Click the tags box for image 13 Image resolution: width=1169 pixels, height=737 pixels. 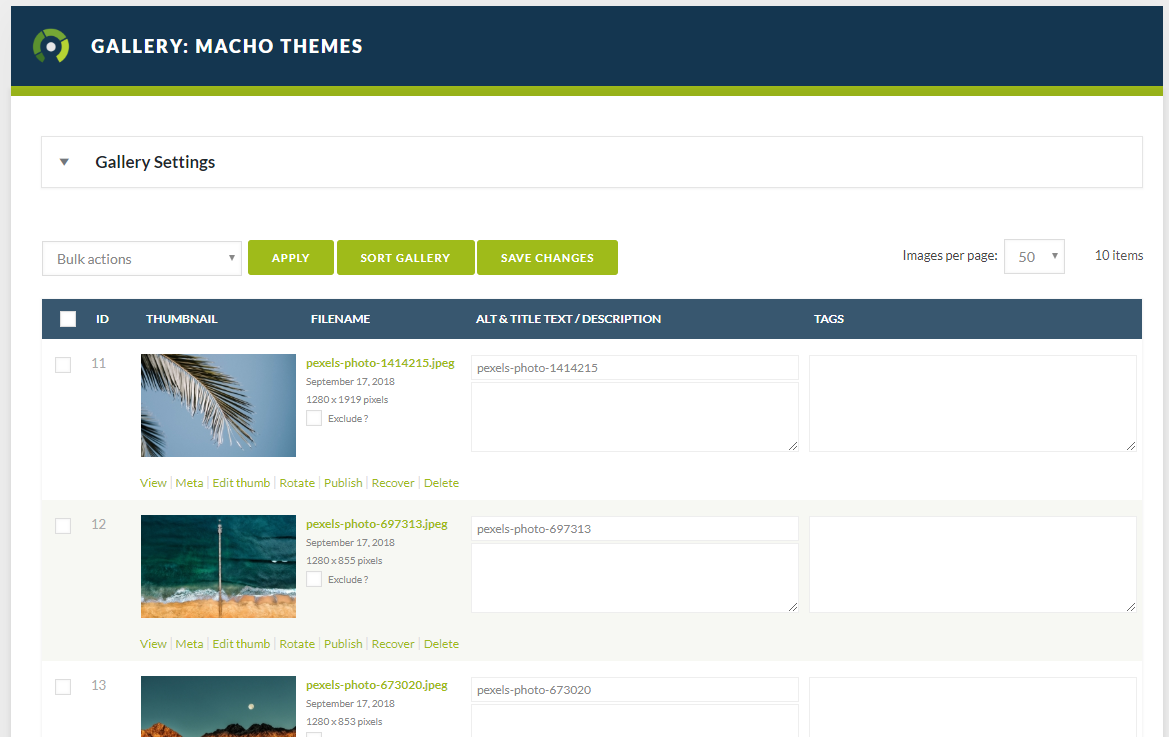click(973, 707)
